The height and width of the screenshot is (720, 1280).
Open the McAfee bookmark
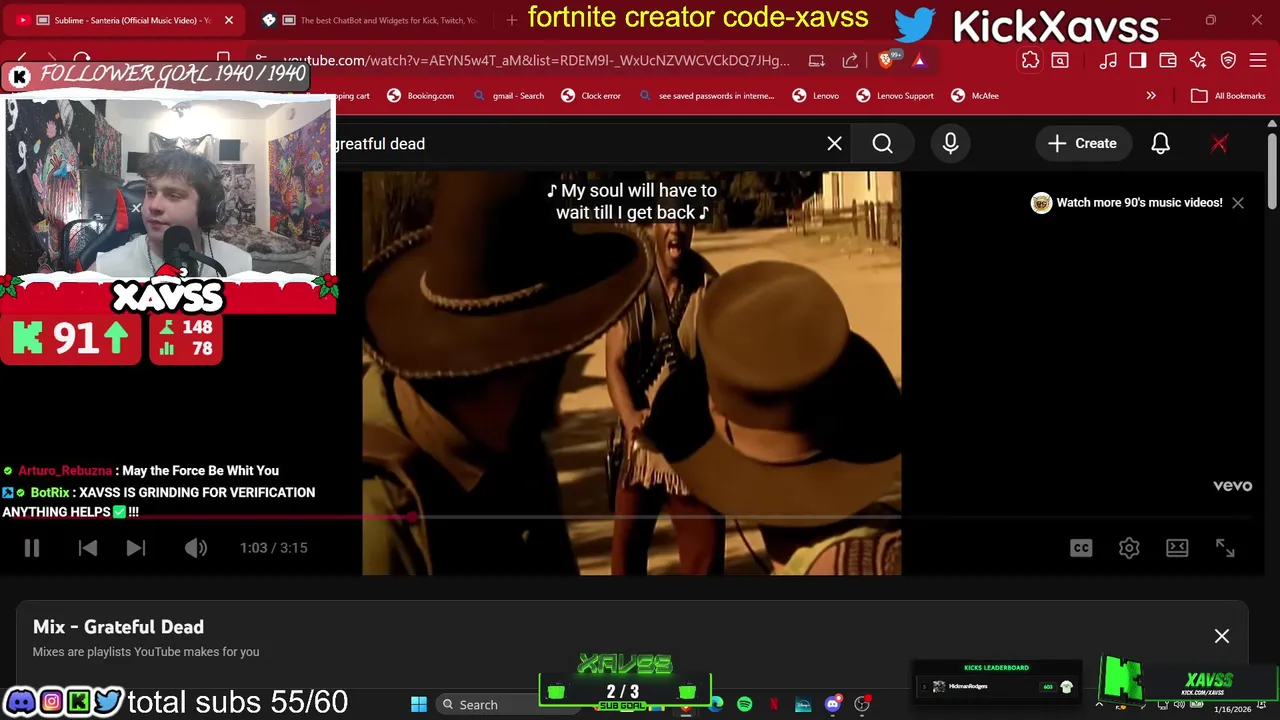[975, 96]
